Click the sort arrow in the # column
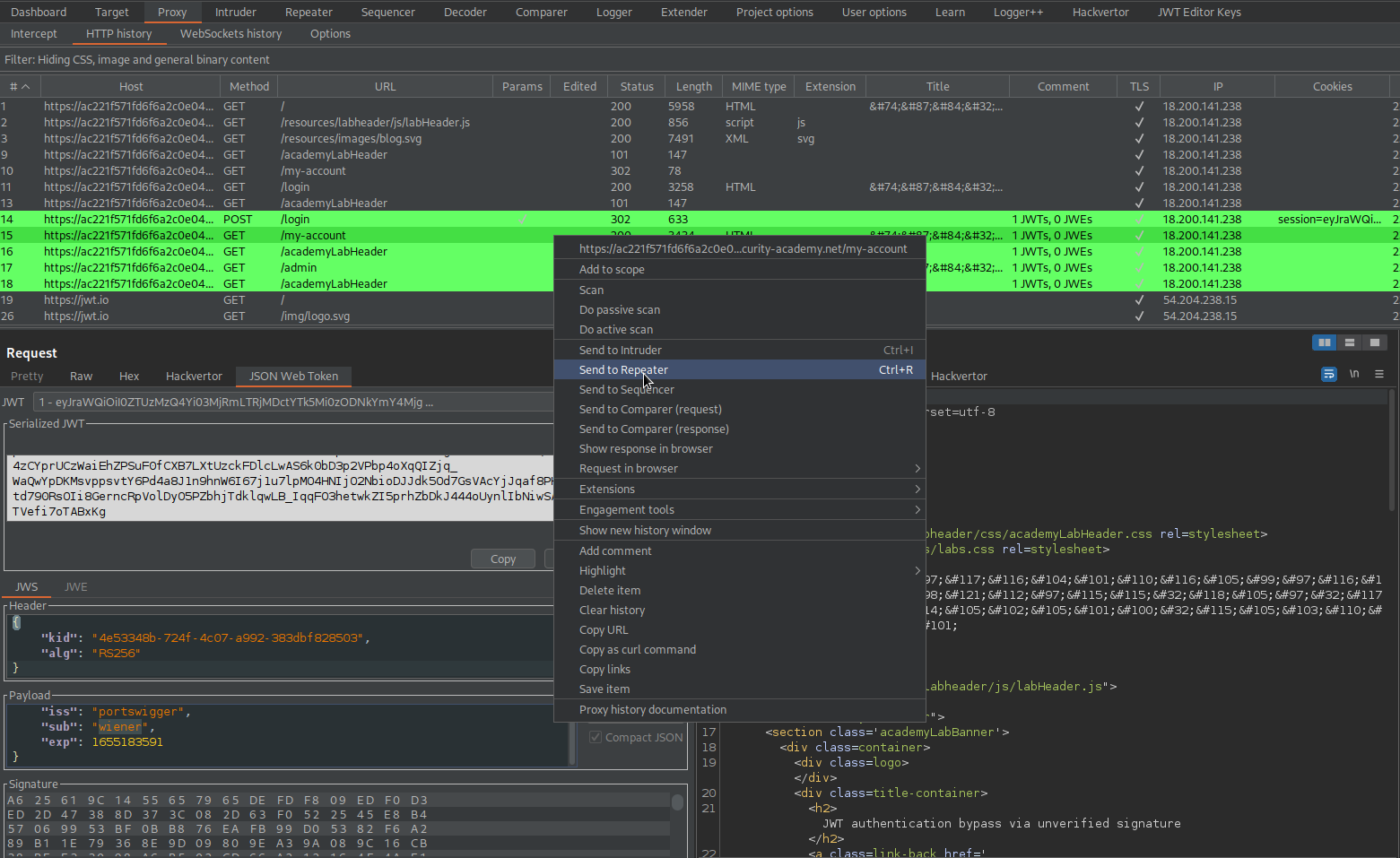Screen dimensions: 1400x858 25,87
